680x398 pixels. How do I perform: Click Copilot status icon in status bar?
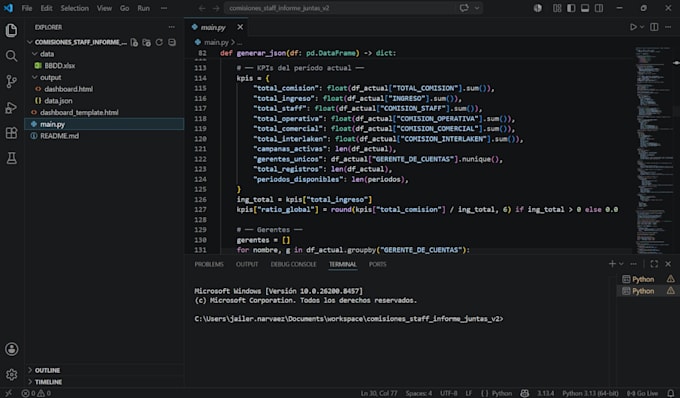click(524, 393)
